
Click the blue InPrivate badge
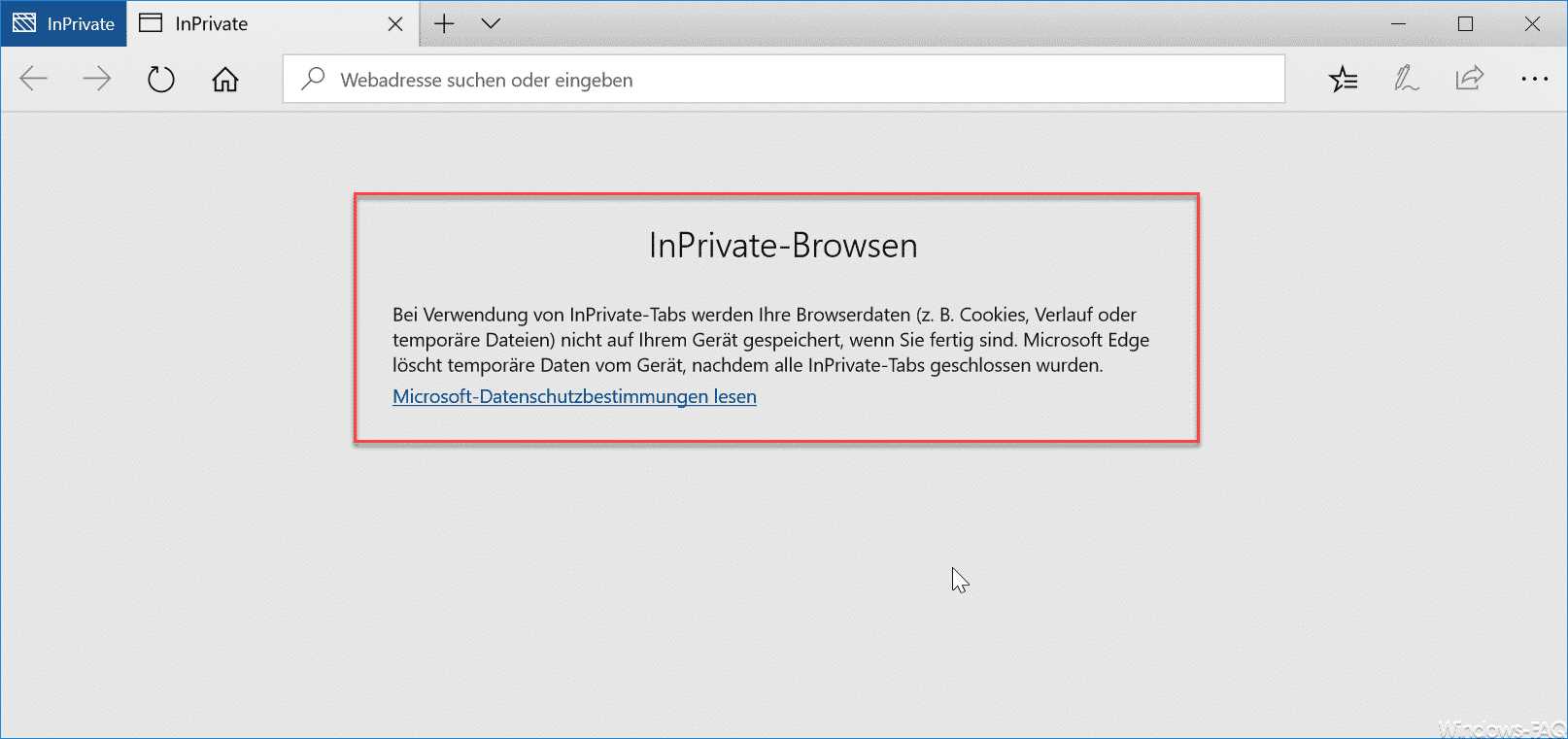[64, 23]
